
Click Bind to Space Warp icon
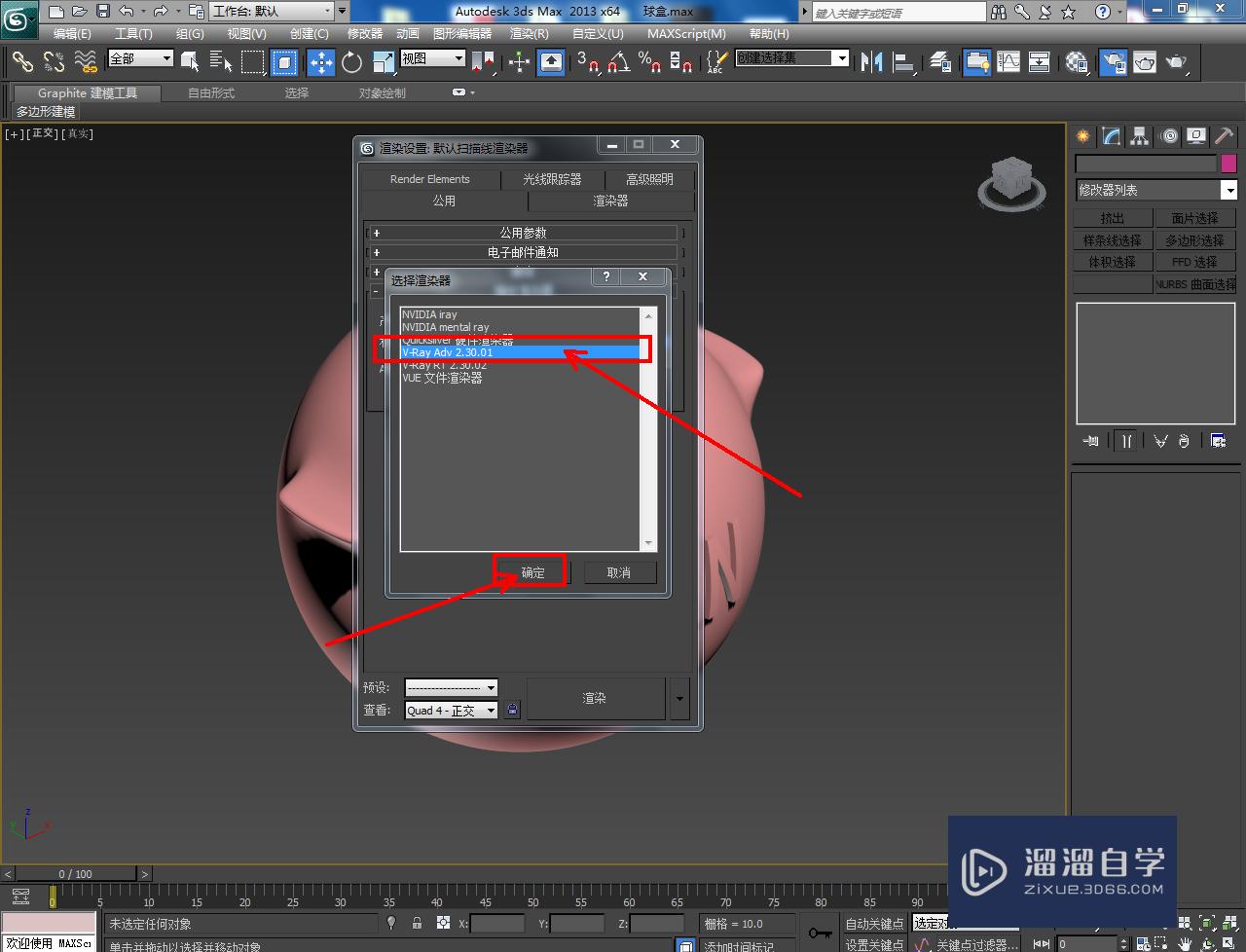tap(86, 62)
